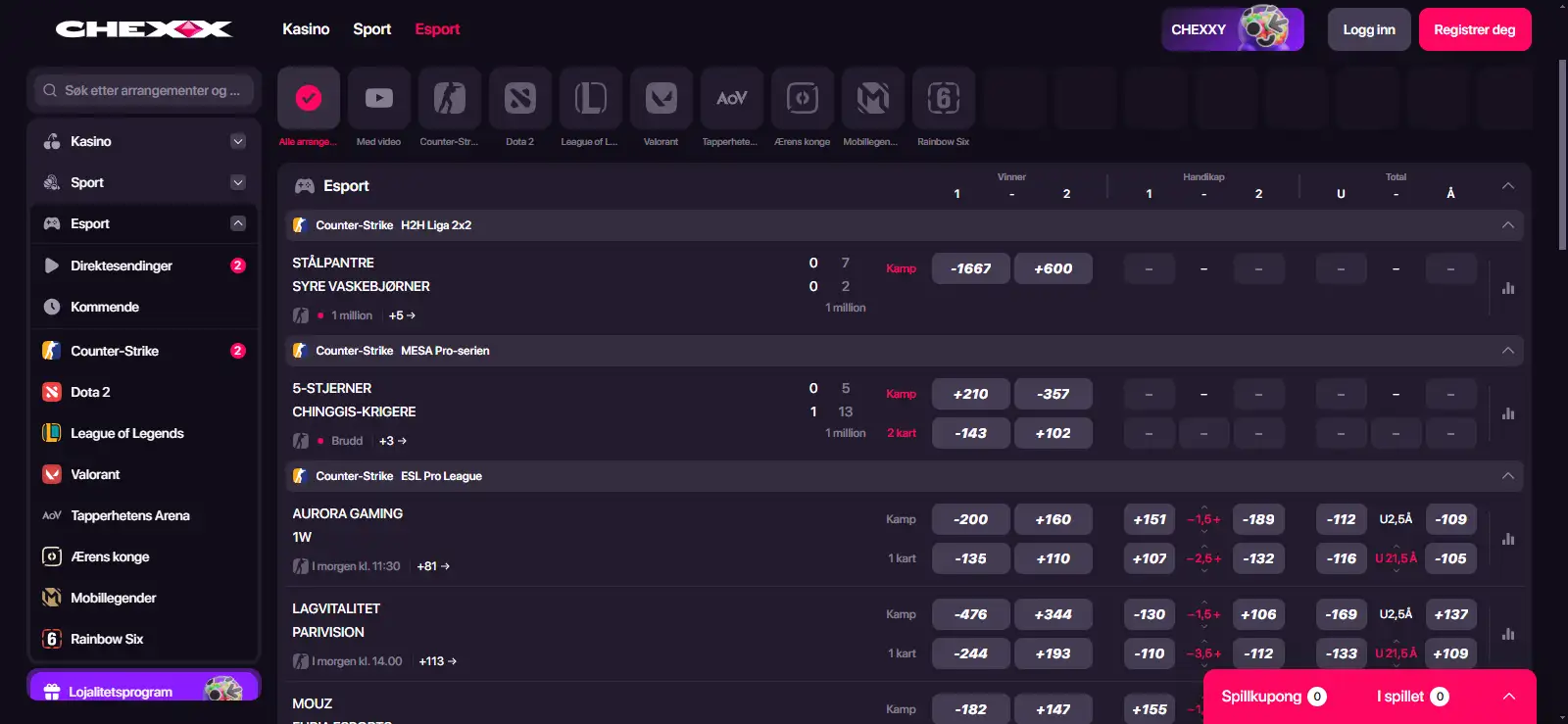Bet on CHINGGIS-KRIGERE 2 kart odds +102
The width and height of the screenshot is (1568, 724).
click(x=1053, y=433)
